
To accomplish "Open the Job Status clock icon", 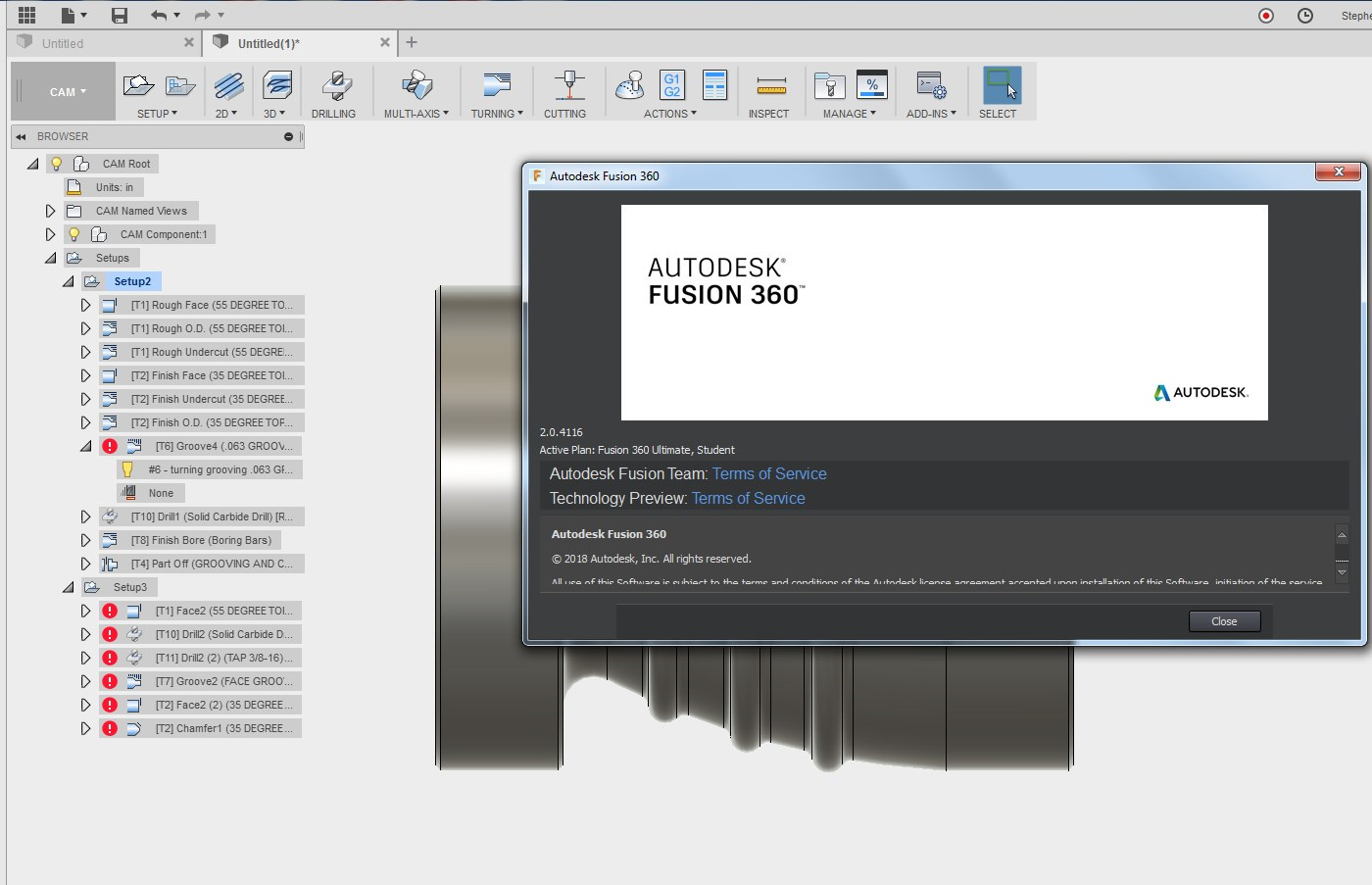I will (x=1304, y=15).
